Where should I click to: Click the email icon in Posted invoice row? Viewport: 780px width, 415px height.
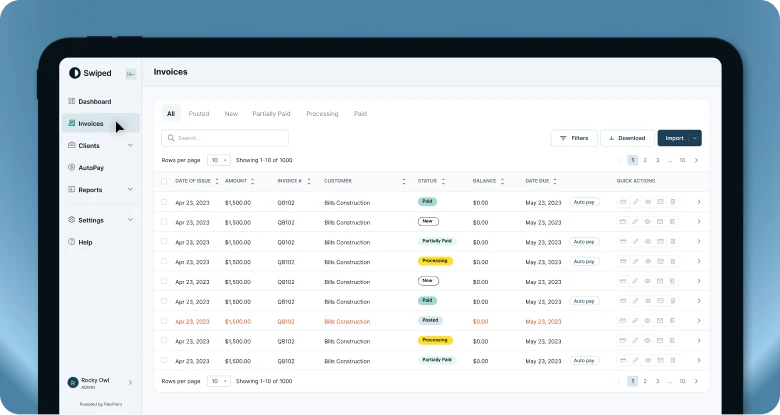tap(660, 321)
